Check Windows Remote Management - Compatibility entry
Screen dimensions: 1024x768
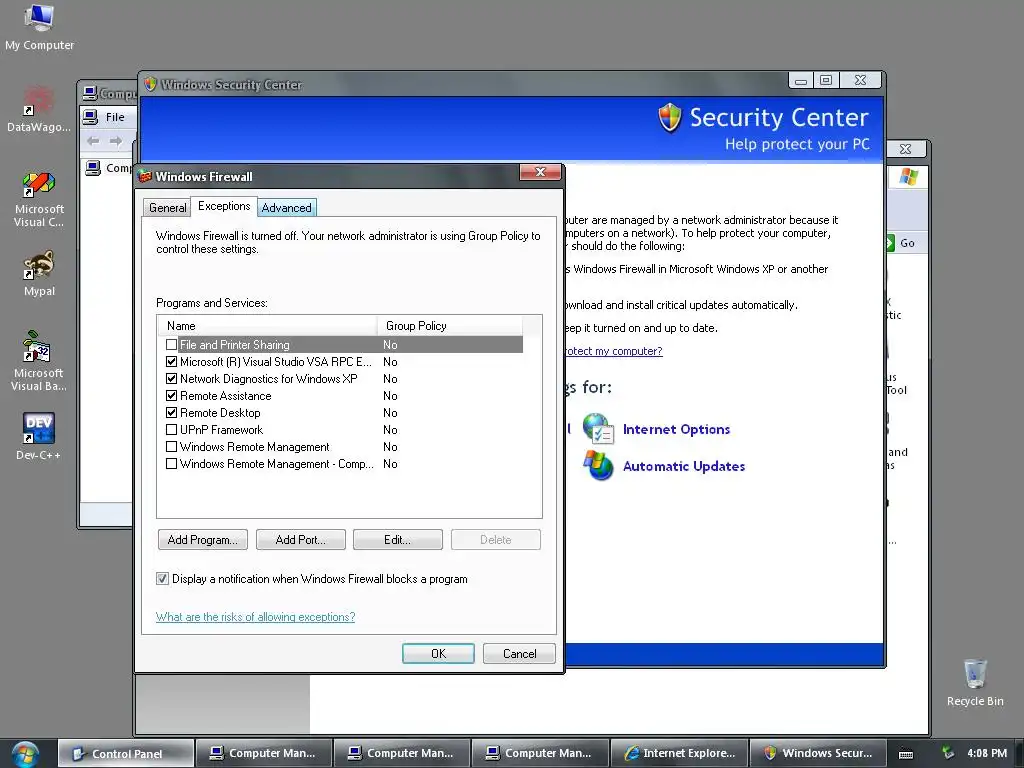pos(171,463)
